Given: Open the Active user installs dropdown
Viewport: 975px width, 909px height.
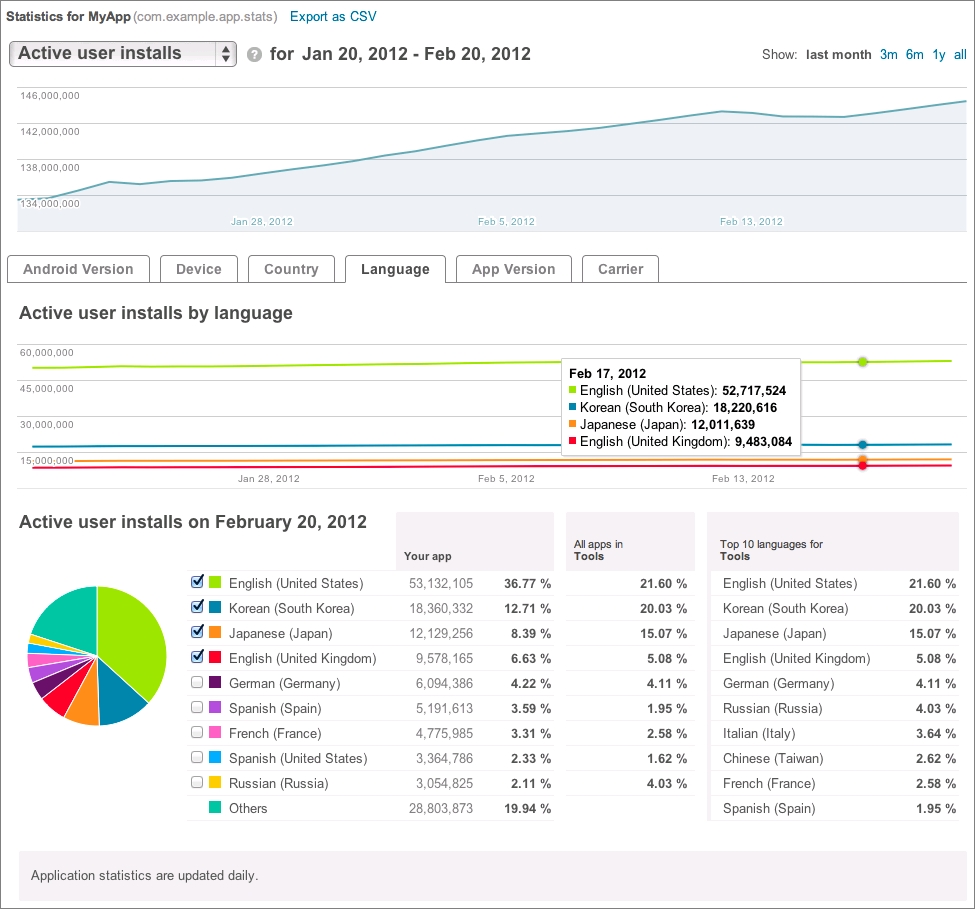Looking at the screenshot, I should click(123, 54).
